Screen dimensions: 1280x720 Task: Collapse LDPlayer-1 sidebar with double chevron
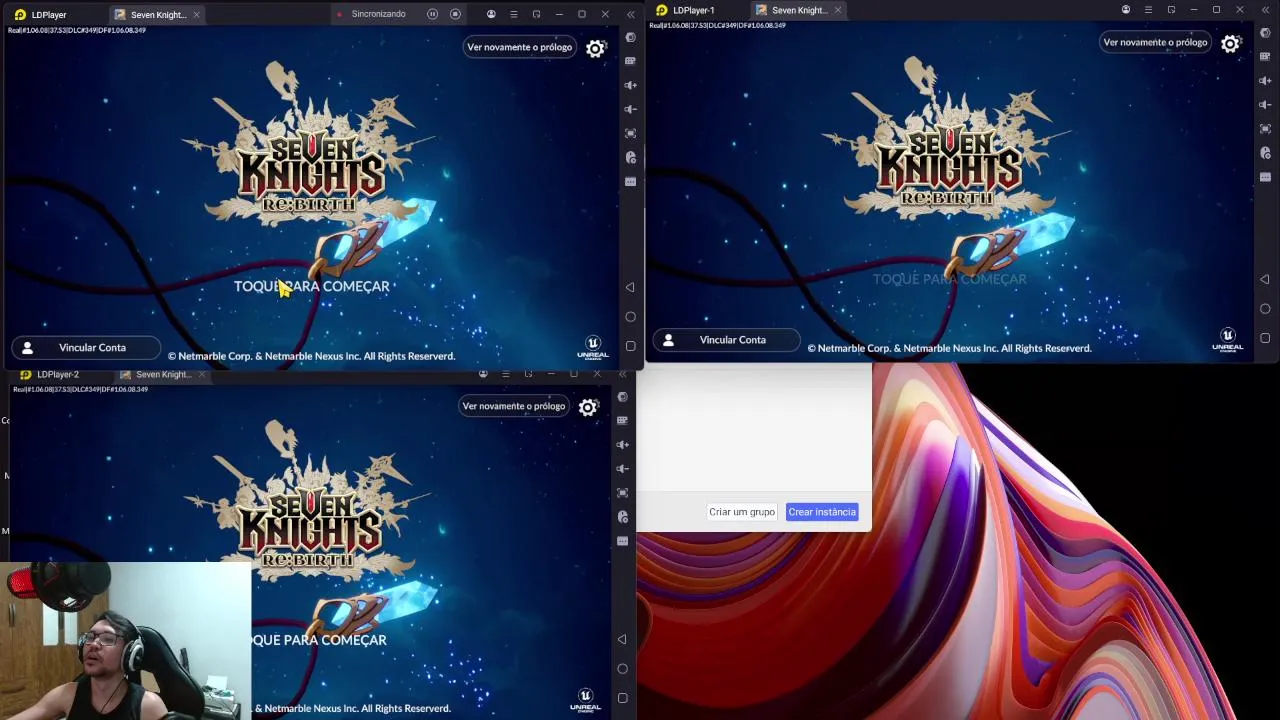click(1265, 10)
